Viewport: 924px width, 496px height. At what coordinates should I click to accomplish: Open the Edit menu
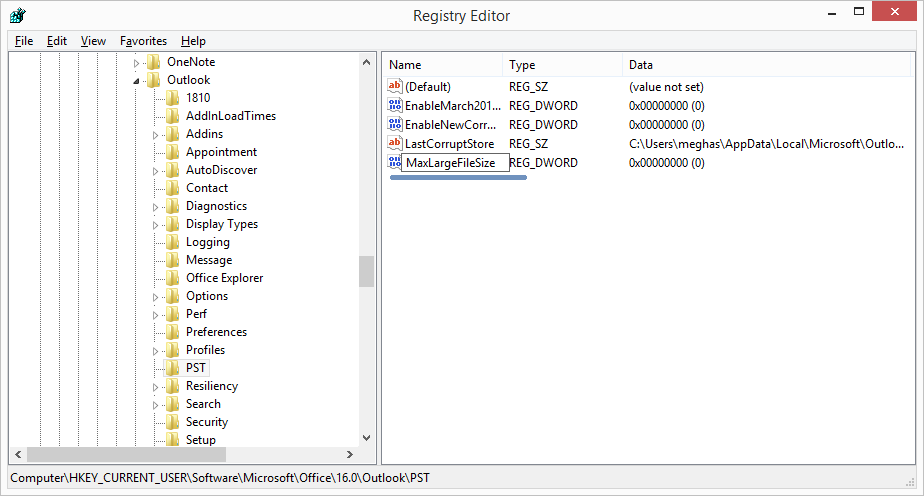[x=57, y=41]
